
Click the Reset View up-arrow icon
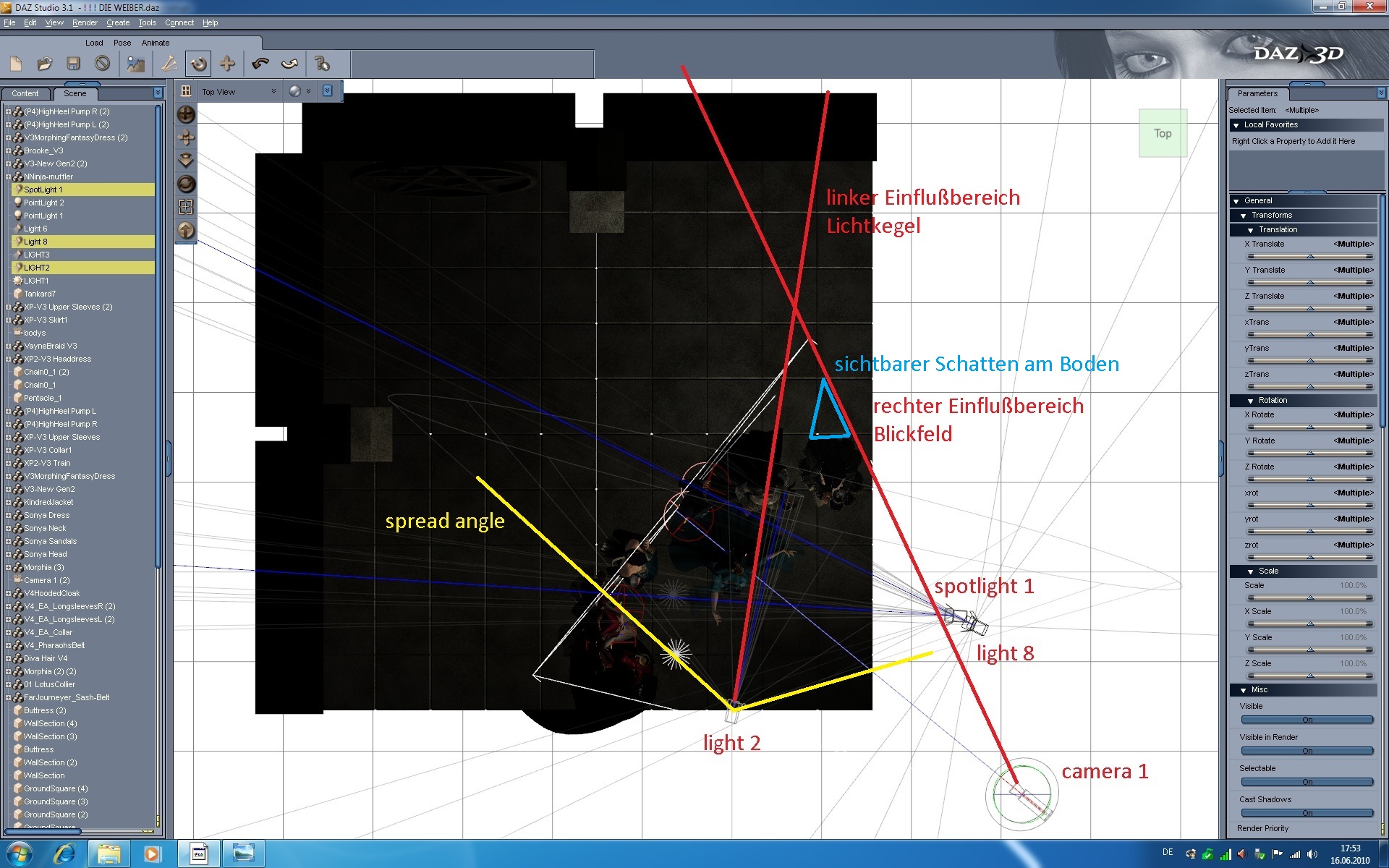(x=186, y=231)
